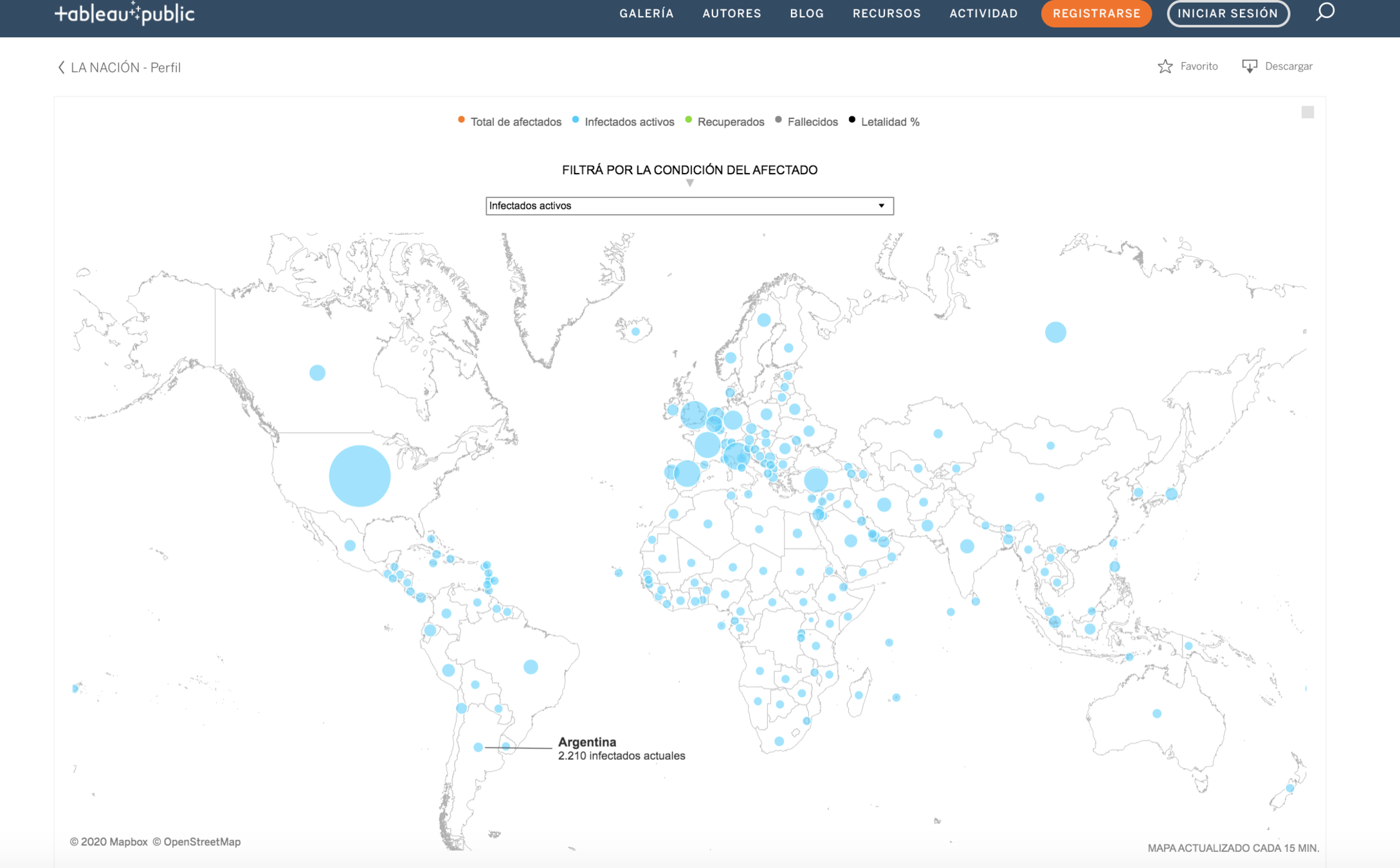This screenshot has width=1400, height=868.
Task: Click the Tableau Public logo
Action: tap(124, 14)
